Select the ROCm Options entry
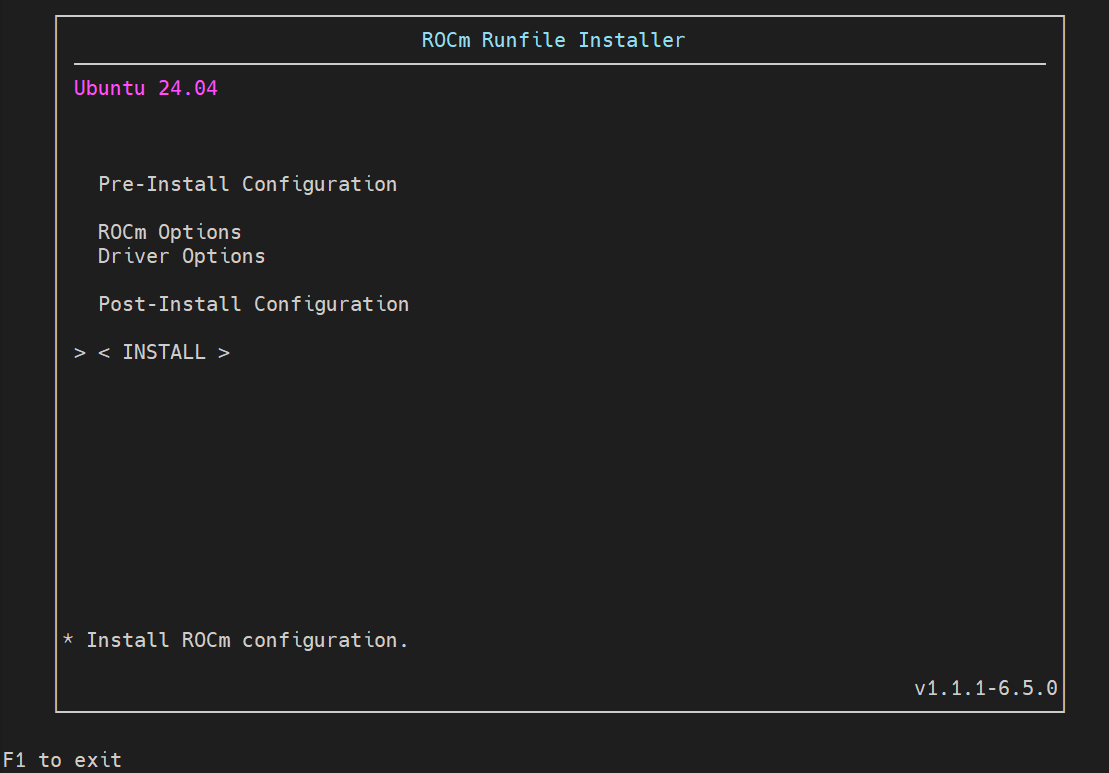1109x773 pixels. 170,232
